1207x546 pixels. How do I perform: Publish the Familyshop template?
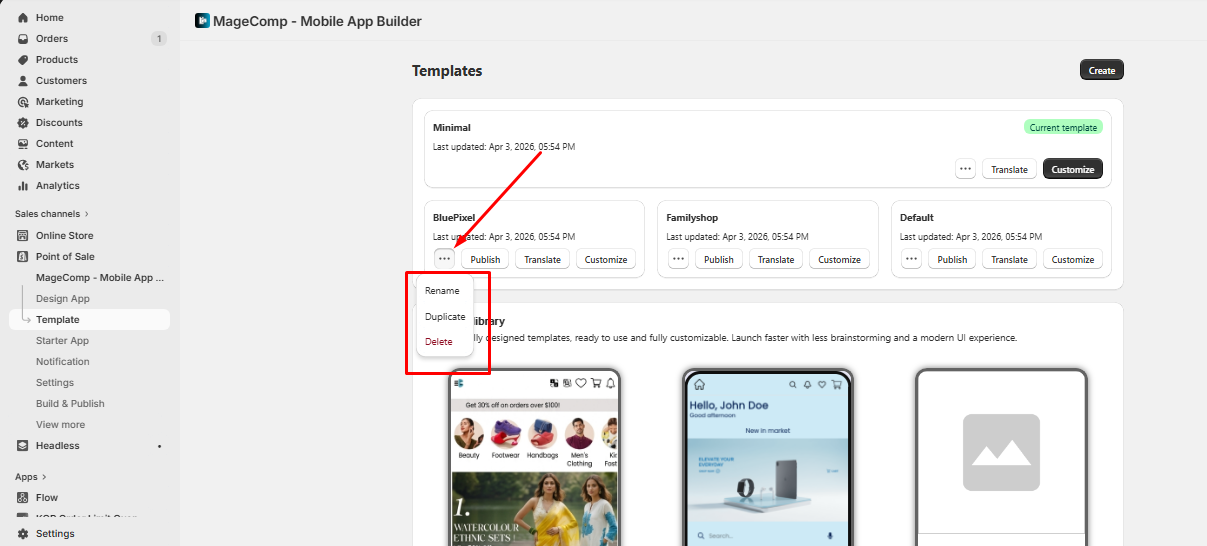718,259
